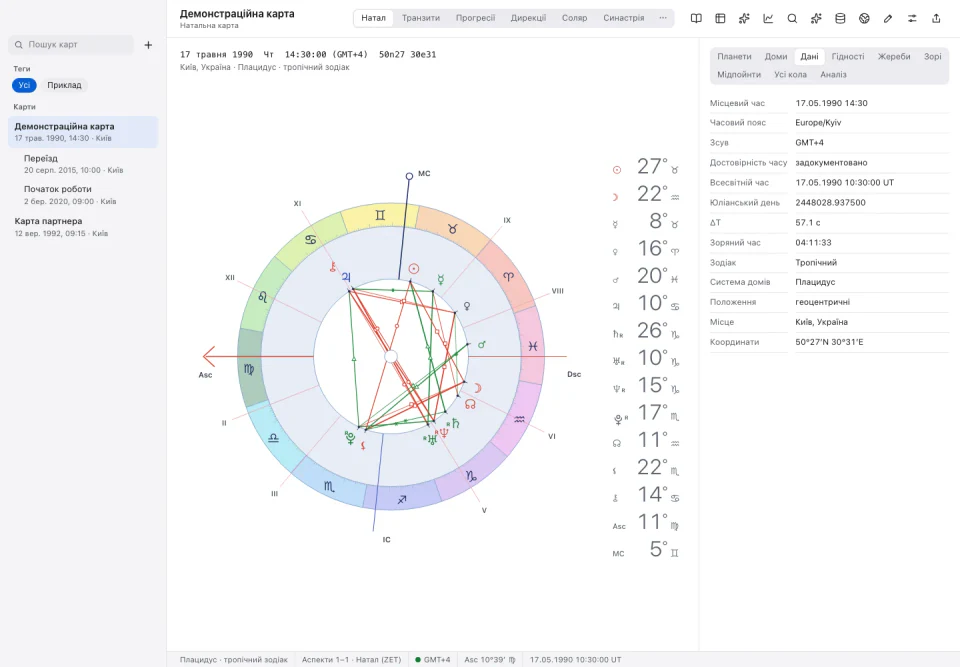Click the line chart graph icon

[768, 18]
